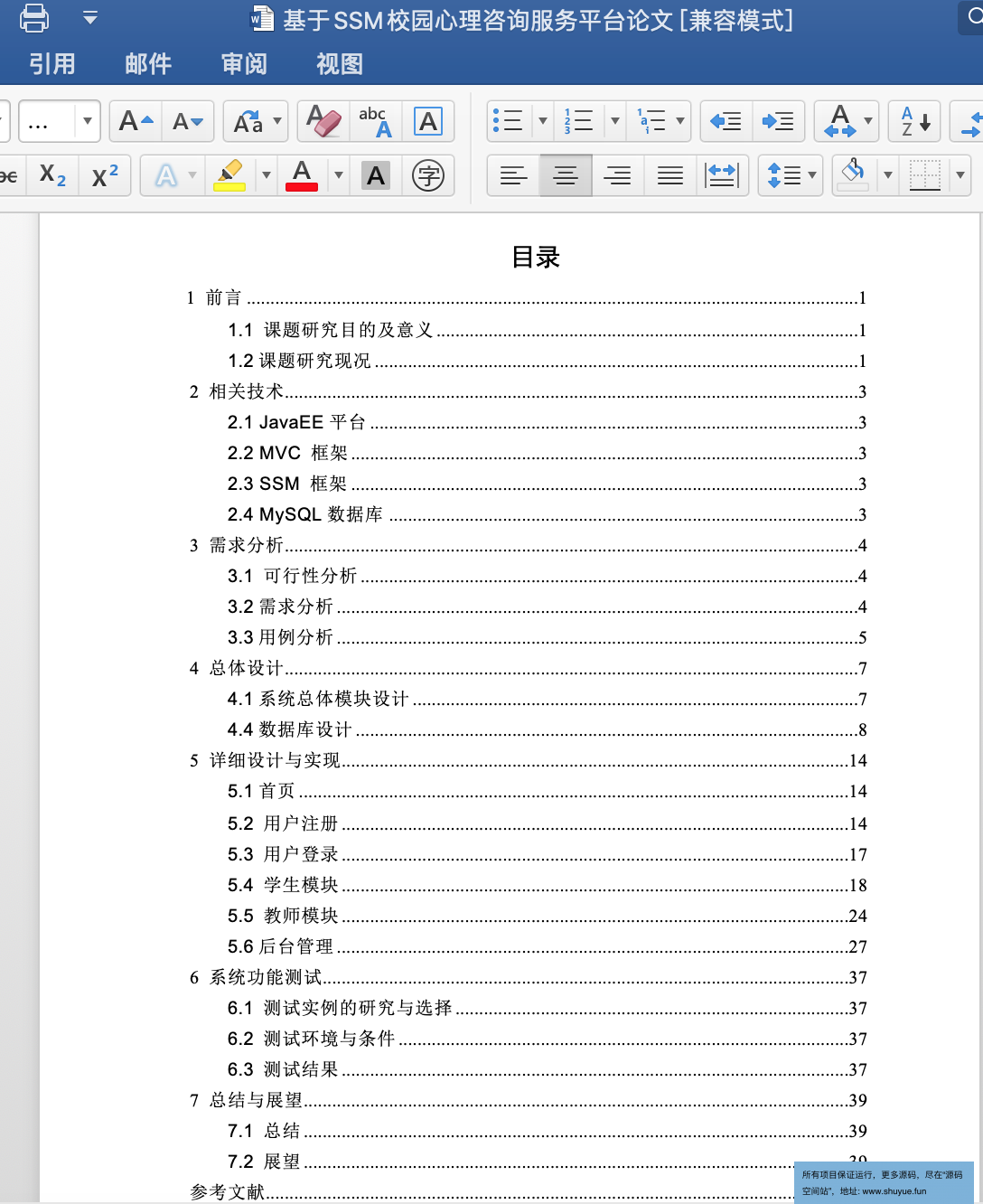Open the multilevel list dropdown arrow
This screenshot has height=1204, width=983.
[x=680, y=121]
